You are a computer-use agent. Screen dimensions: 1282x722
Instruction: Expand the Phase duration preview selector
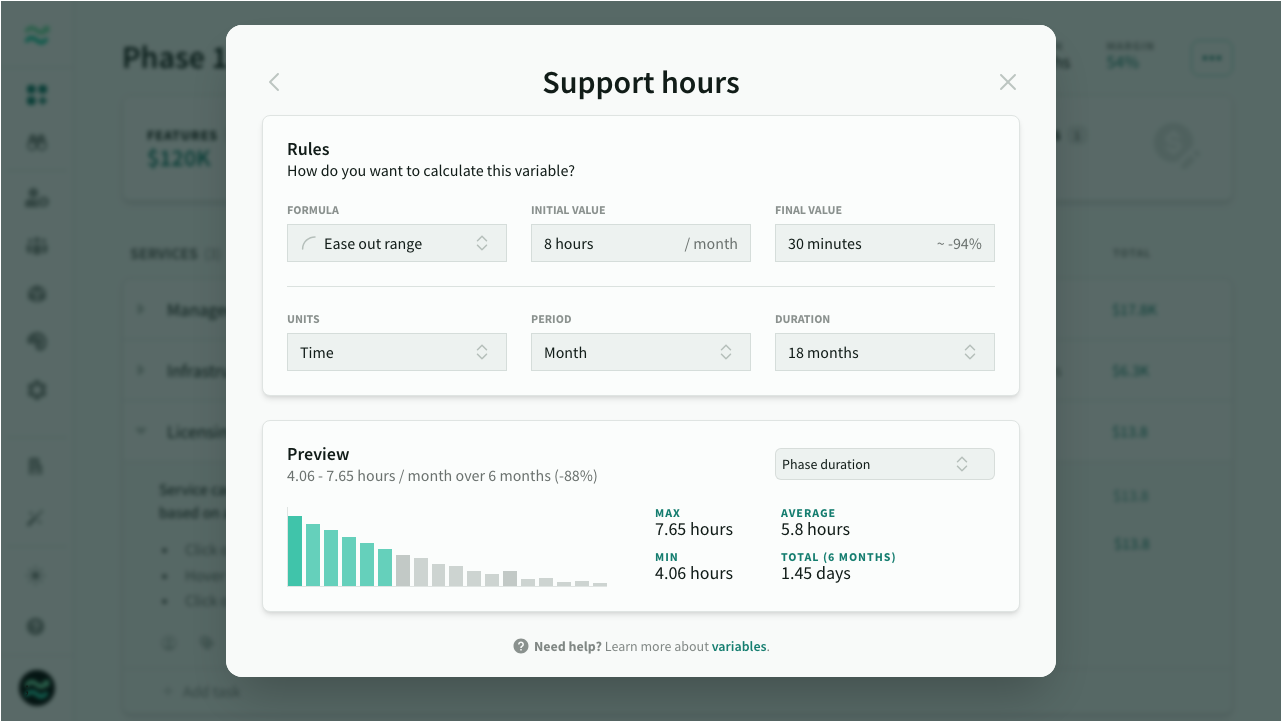pyautogui.click(x=884, y=464)
